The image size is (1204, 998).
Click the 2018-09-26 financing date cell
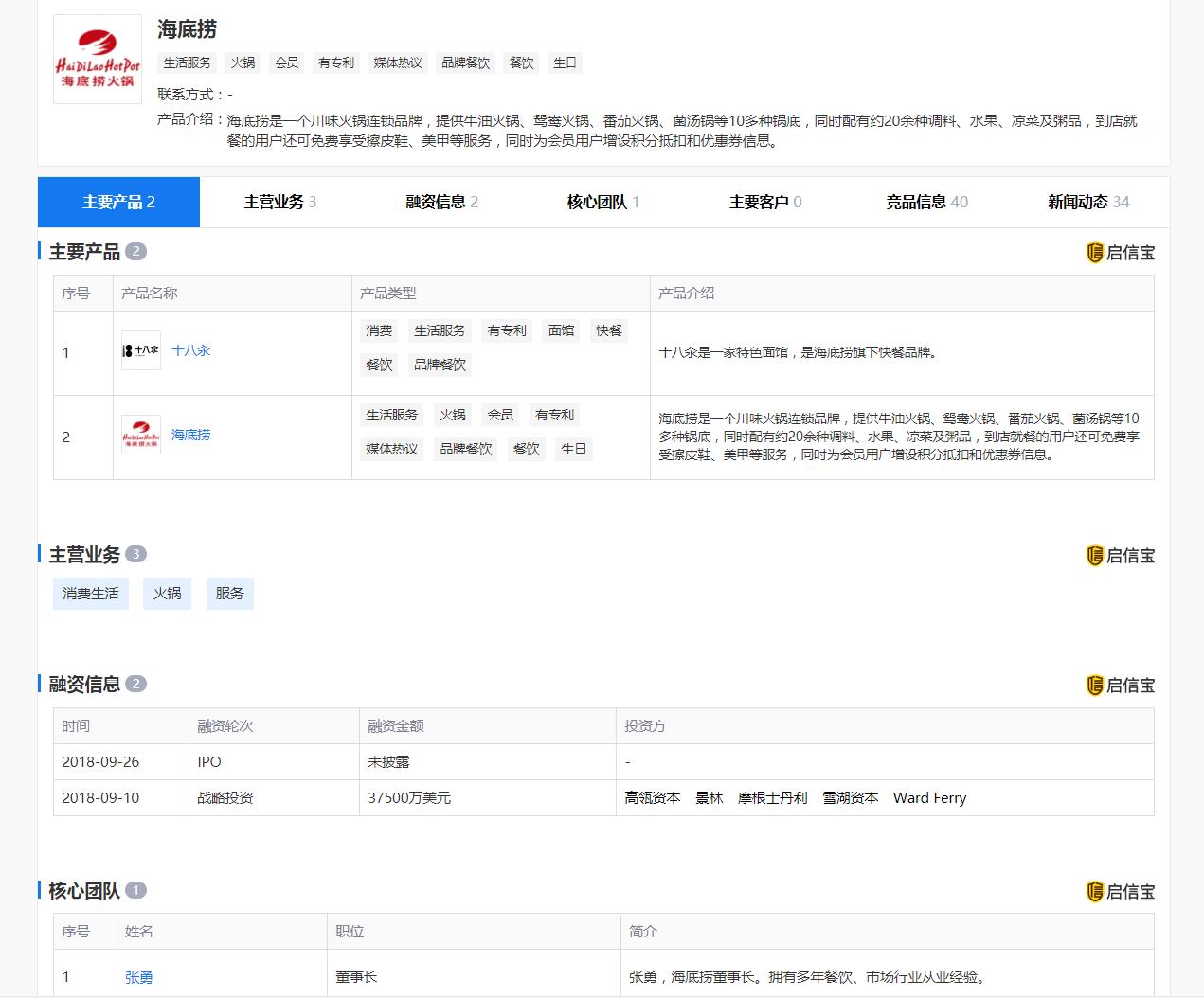[x=121, y=762]
